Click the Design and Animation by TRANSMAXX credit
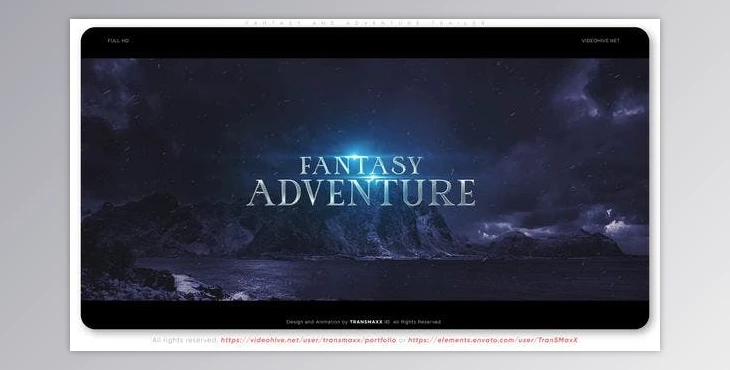This screenshot has height=370, width=730. (363, 322)
